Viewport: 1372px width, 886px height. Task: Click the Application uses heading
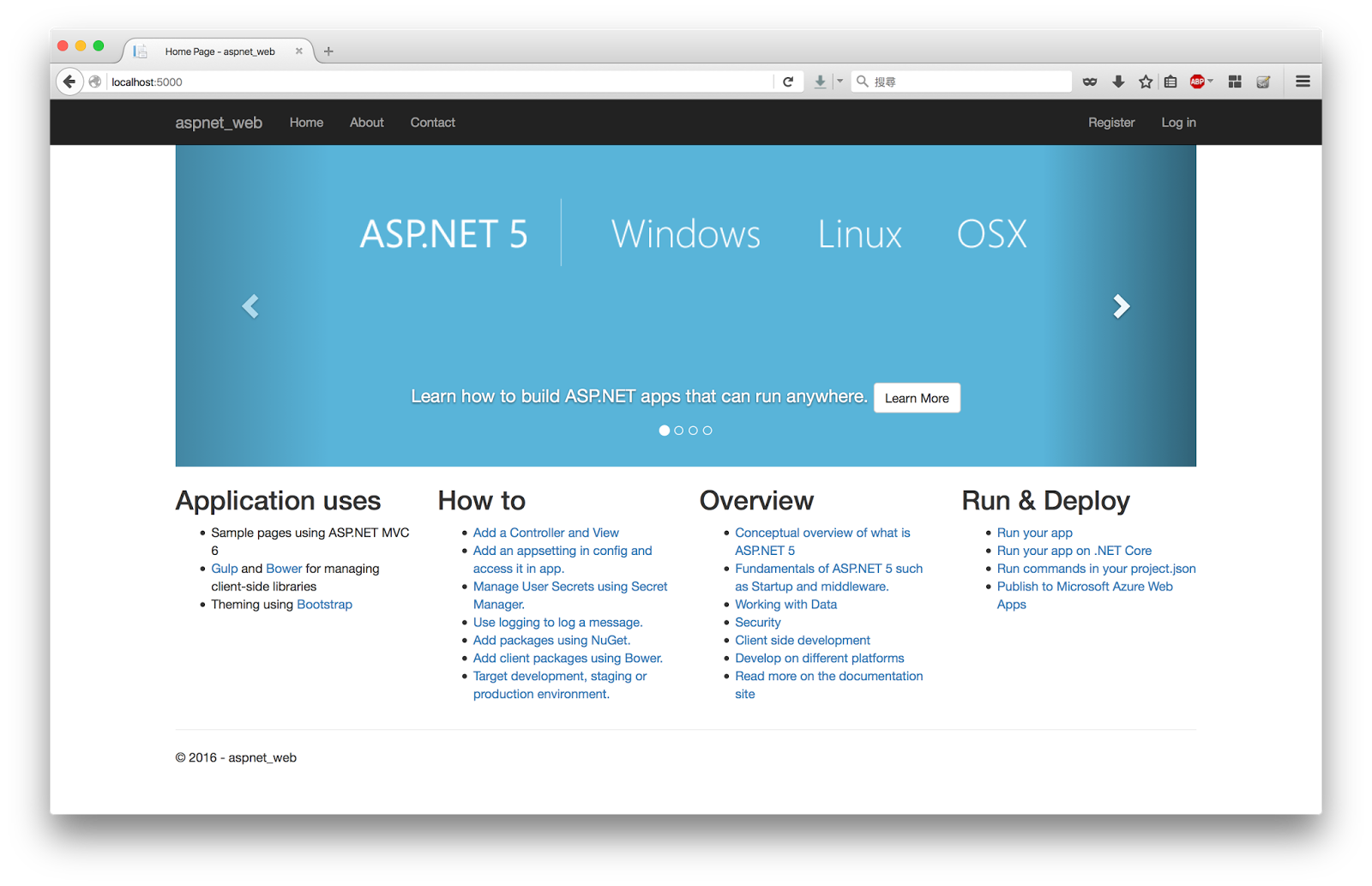coord(278,501)
